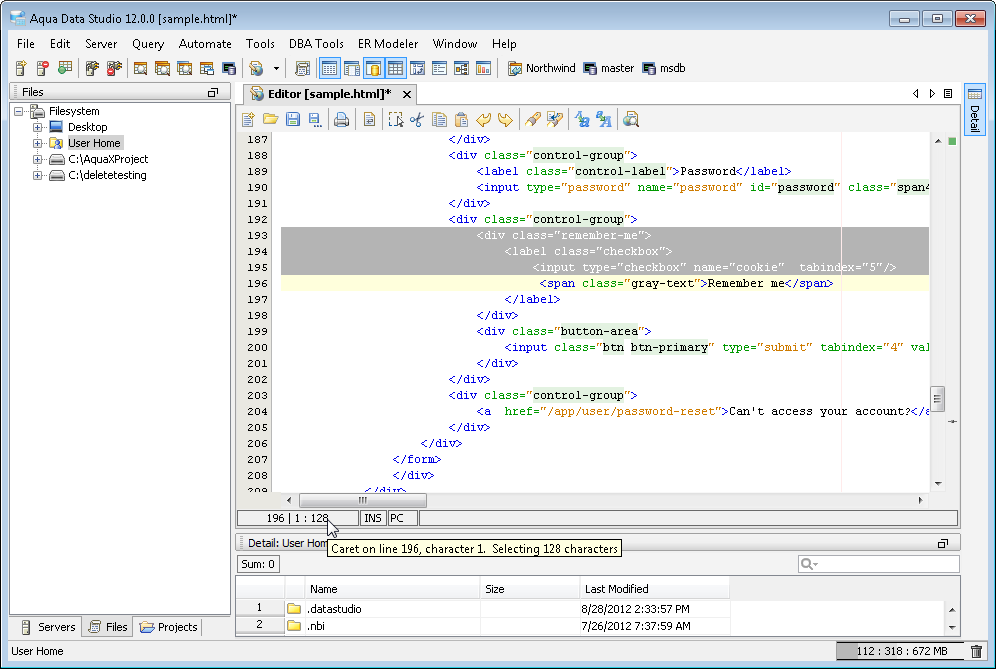Toggle the Detail side panel button
This screenshot has width=996, height=669.
pos(974,108)
